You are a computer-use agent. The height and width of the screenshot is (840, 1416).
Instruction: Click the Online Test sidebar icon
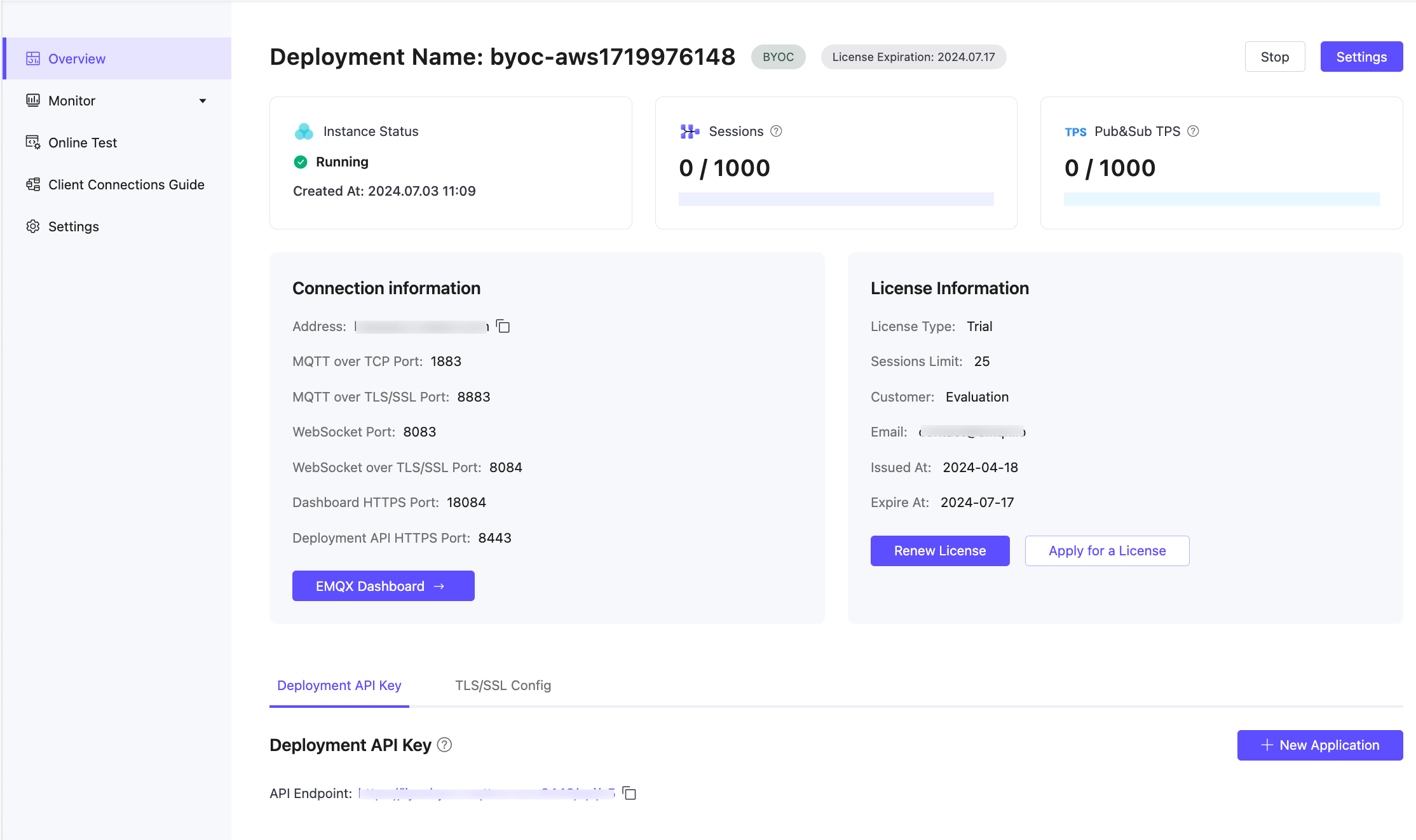coord(33,142)
